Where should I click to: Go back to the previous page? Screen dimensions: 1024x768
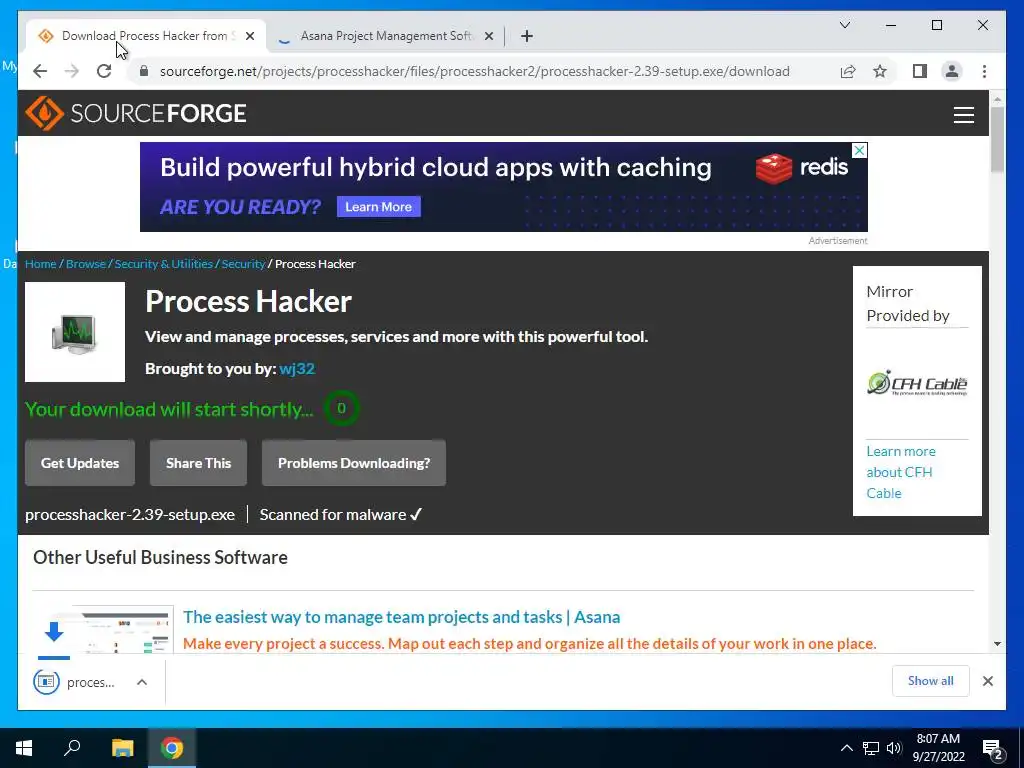click(40, 71)
